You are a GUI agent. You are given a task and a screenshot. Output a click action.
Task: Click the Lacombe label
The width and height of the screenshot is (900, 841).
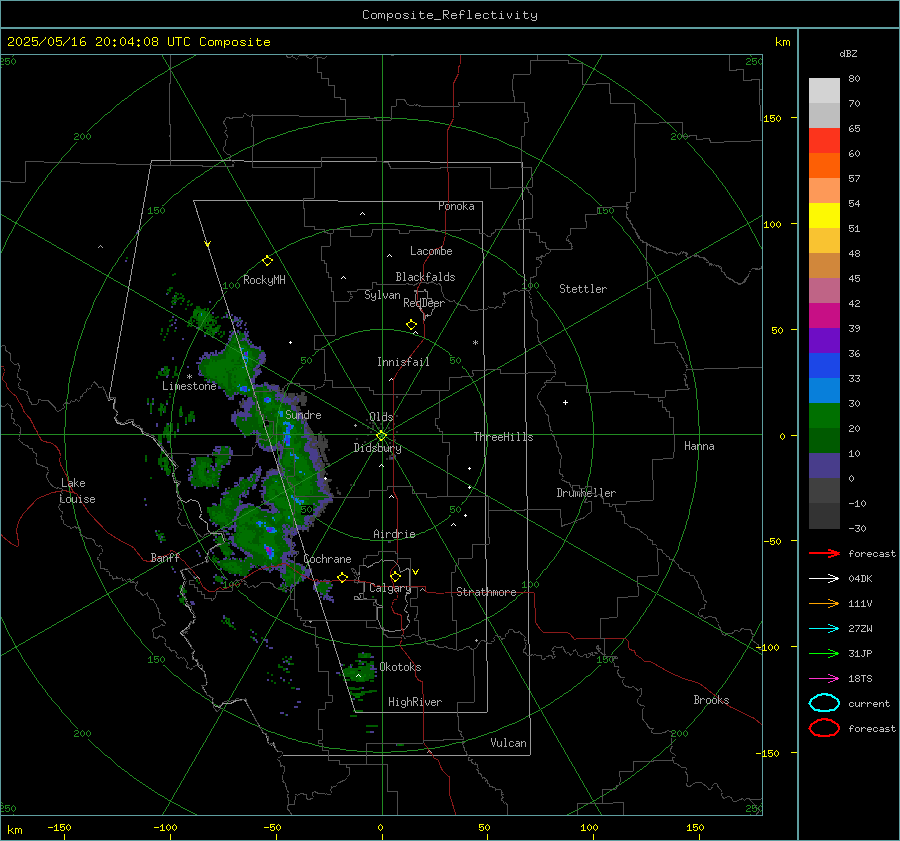coord(431,251)
